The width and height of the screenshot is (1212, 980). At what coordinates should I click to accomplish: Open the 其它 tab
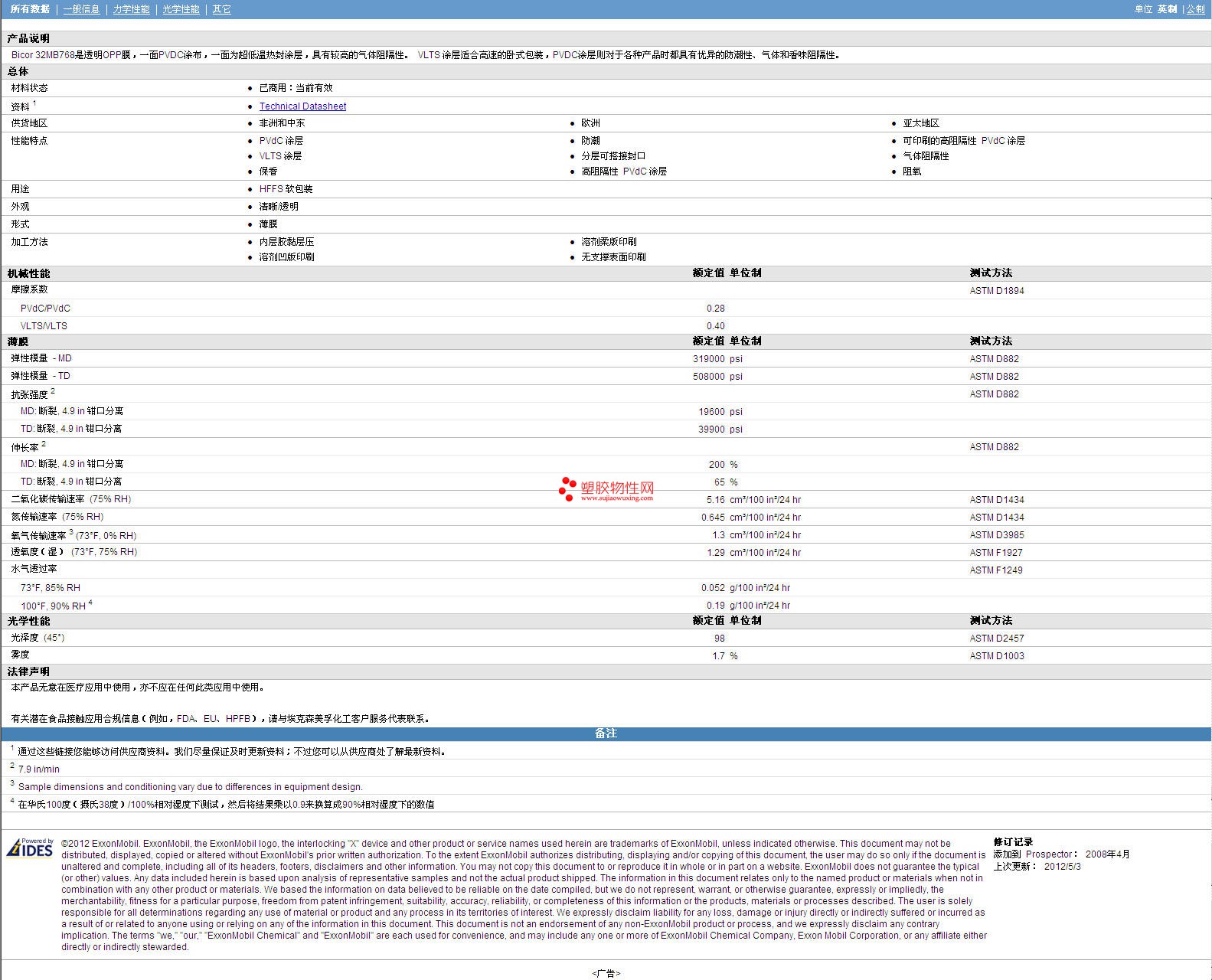(222, 9)
